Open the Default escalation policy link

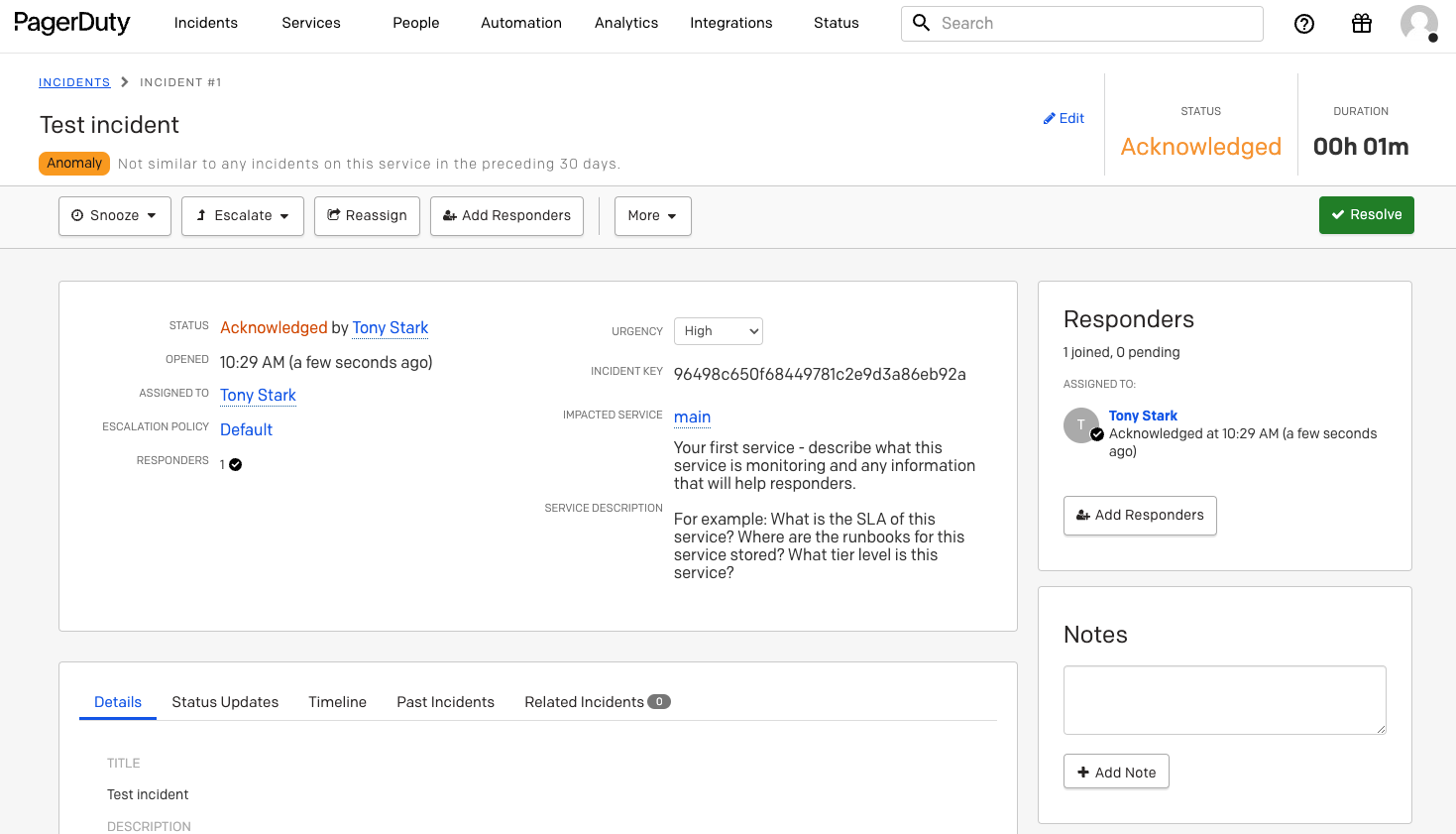pyautogui.click(x=246, y=429)
